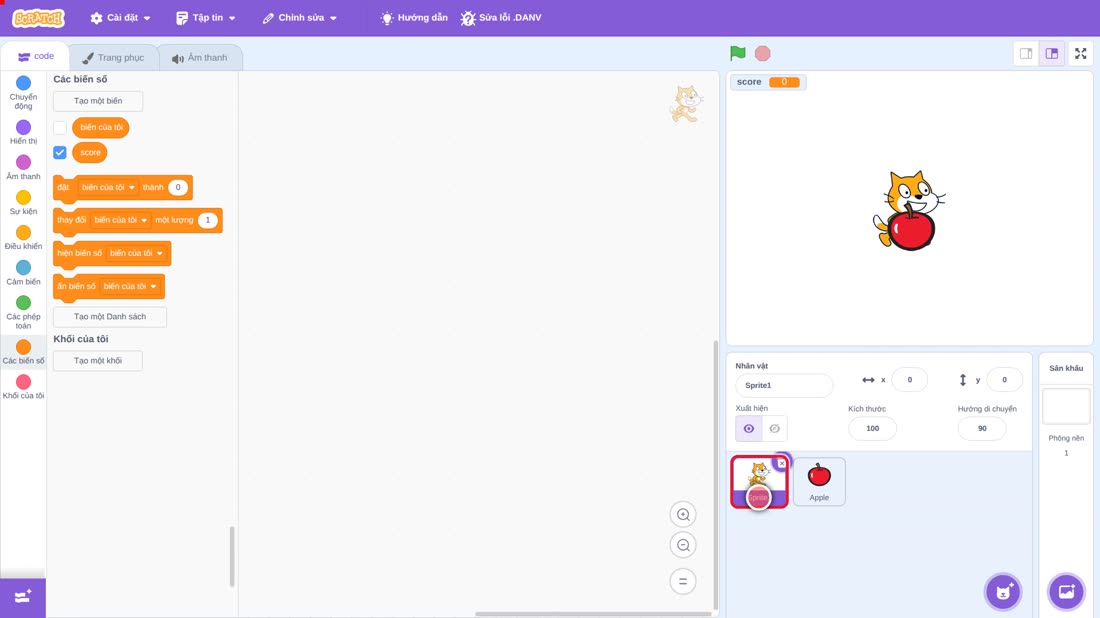Zoom out the code workspace

(683, 545)
